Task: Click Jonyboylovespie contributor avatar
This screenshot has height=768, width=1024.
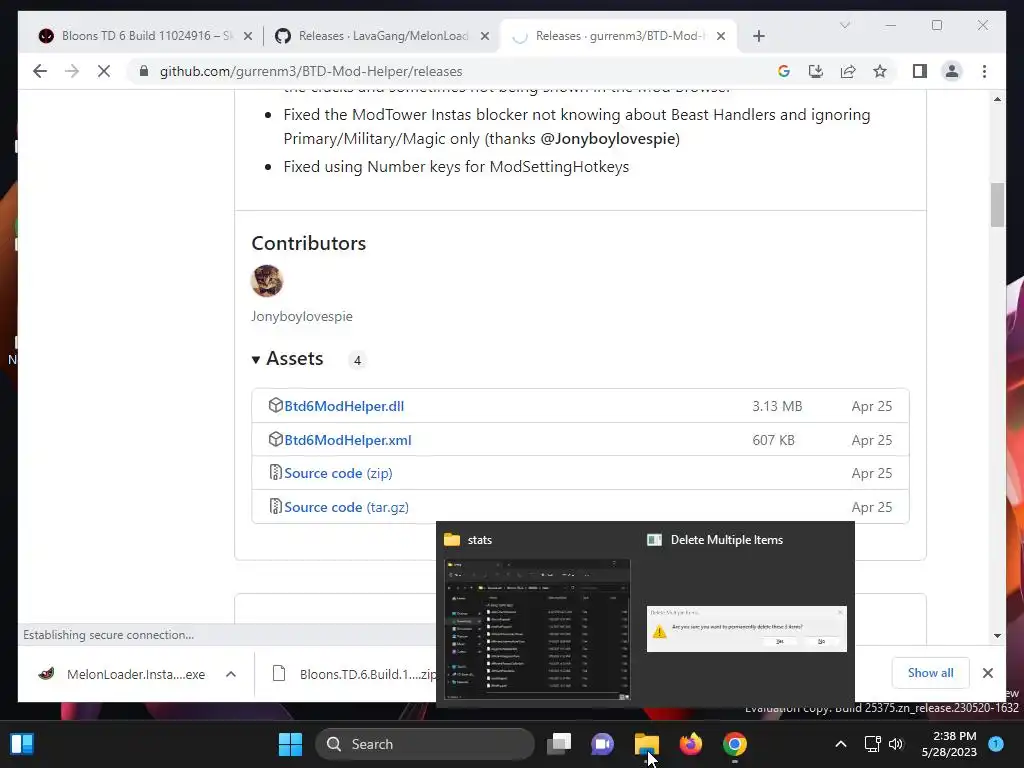Action: 267,281
